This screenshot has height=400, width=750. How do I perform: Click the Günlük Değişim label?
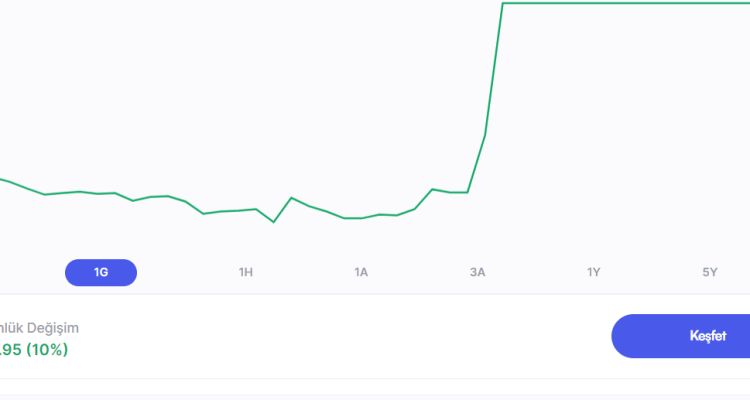pyautogui.click(x=40, y=328)
